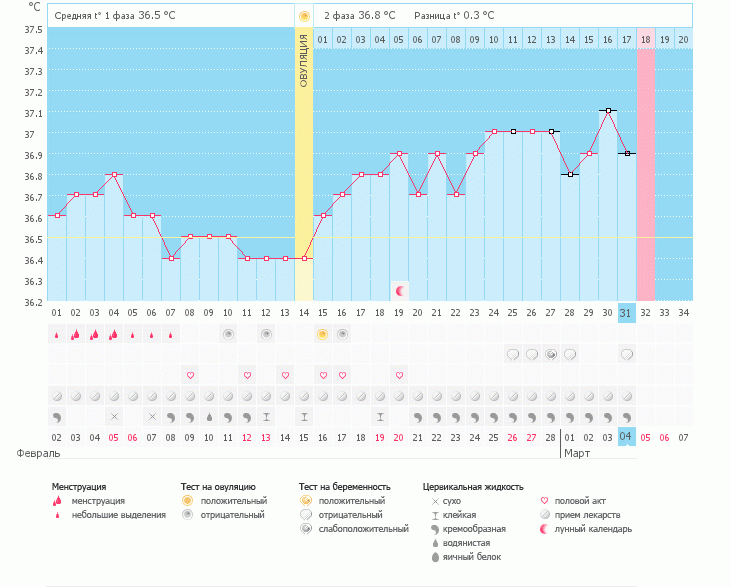The image size is (731, 587).
Task: Select the 36.8 temperature point on day 4
Action: pos(114,174)
